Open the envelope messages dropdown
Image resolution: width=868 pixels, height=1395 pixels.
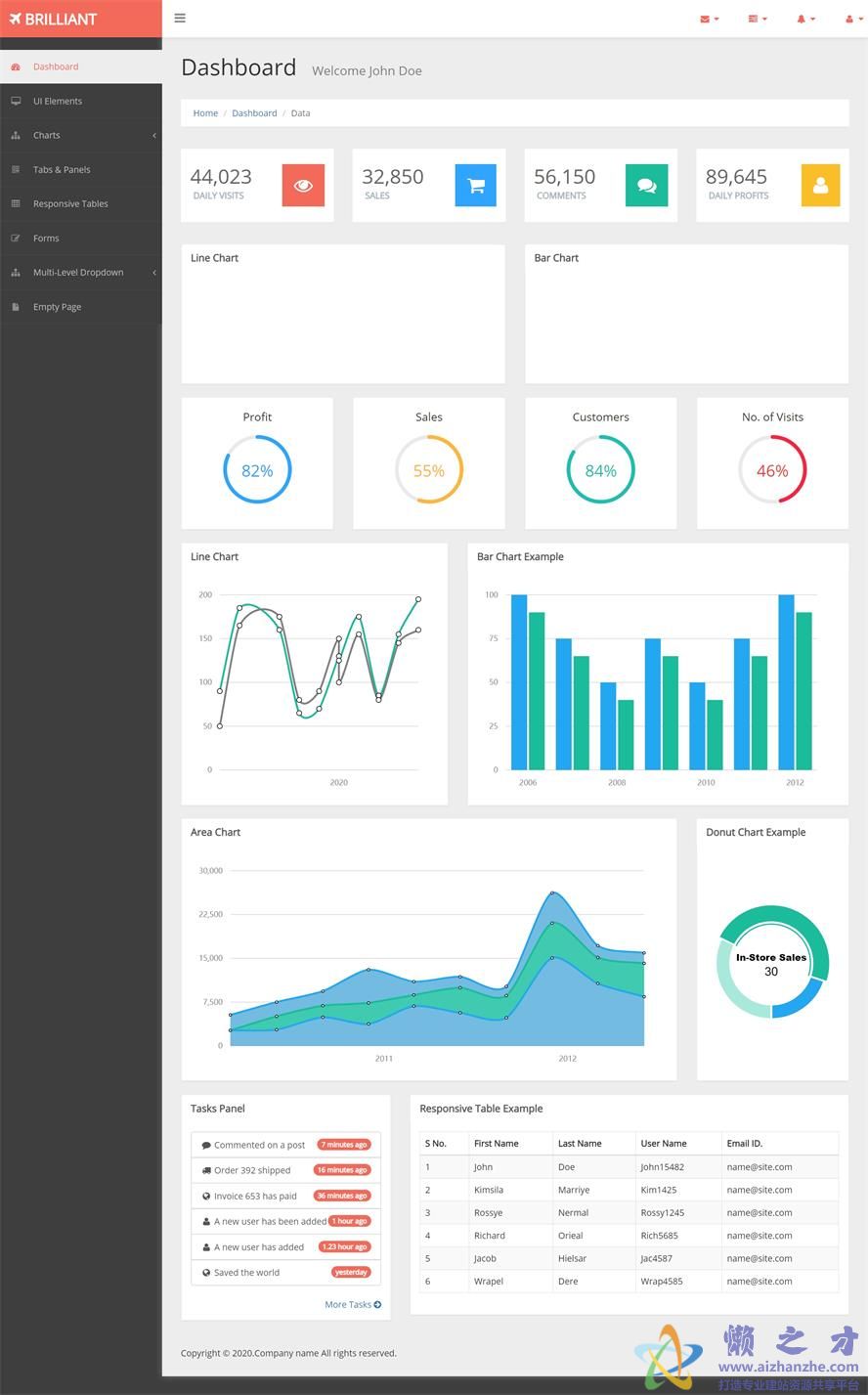[x=709, y=19]
